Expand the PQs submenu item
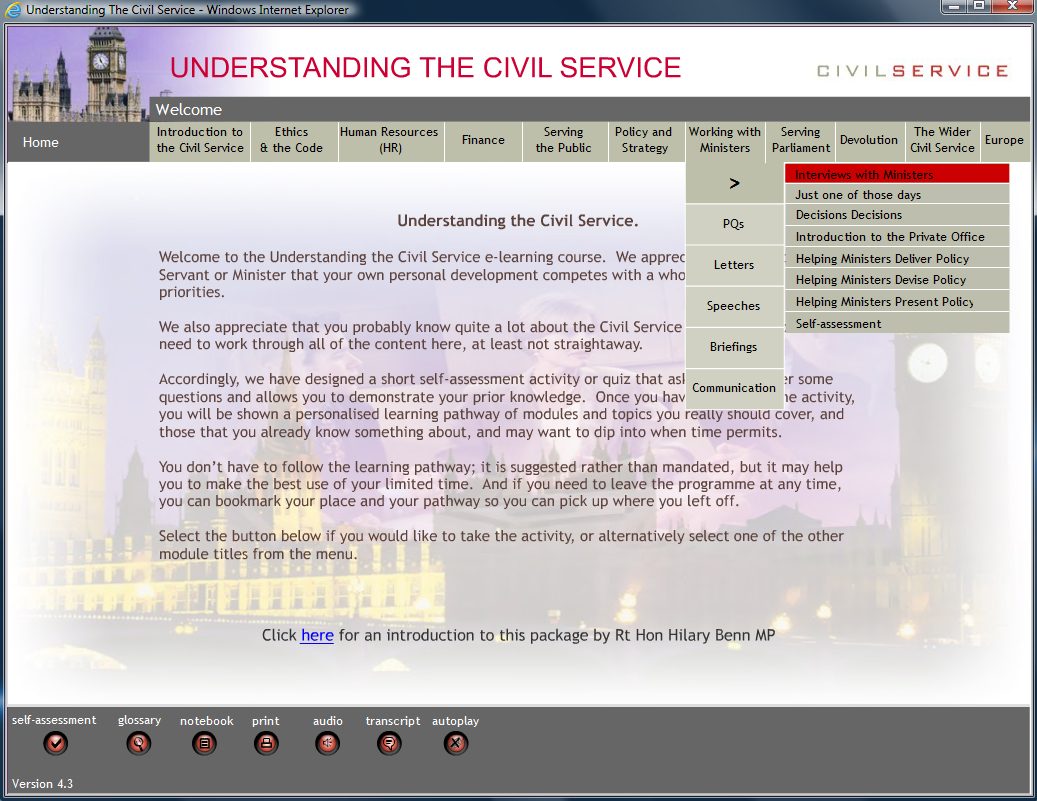 pos(734,224)
